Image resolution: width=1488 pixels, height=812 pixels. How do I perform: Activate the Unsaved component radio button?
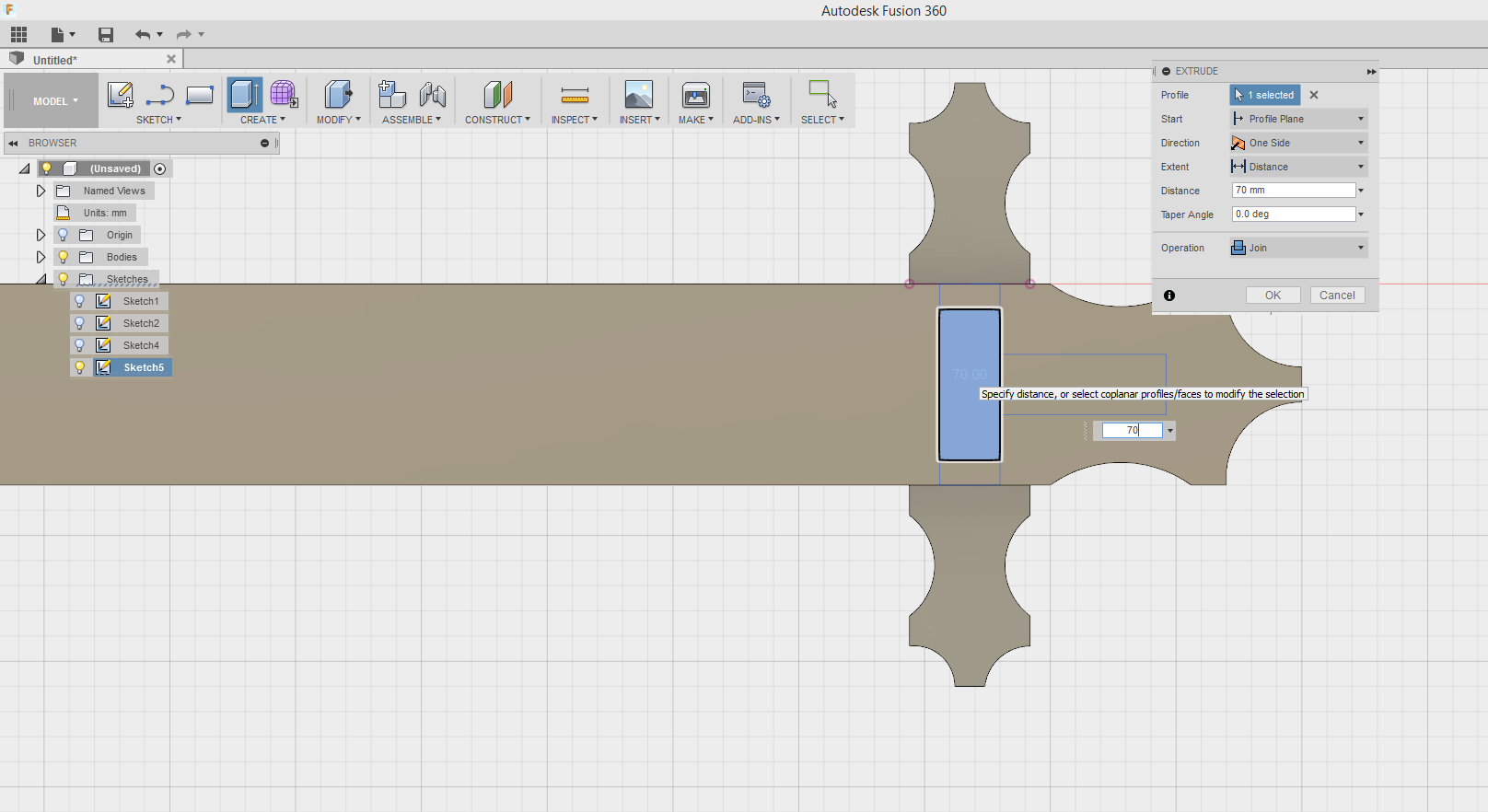pyautogui.click(x=160, y=168)
